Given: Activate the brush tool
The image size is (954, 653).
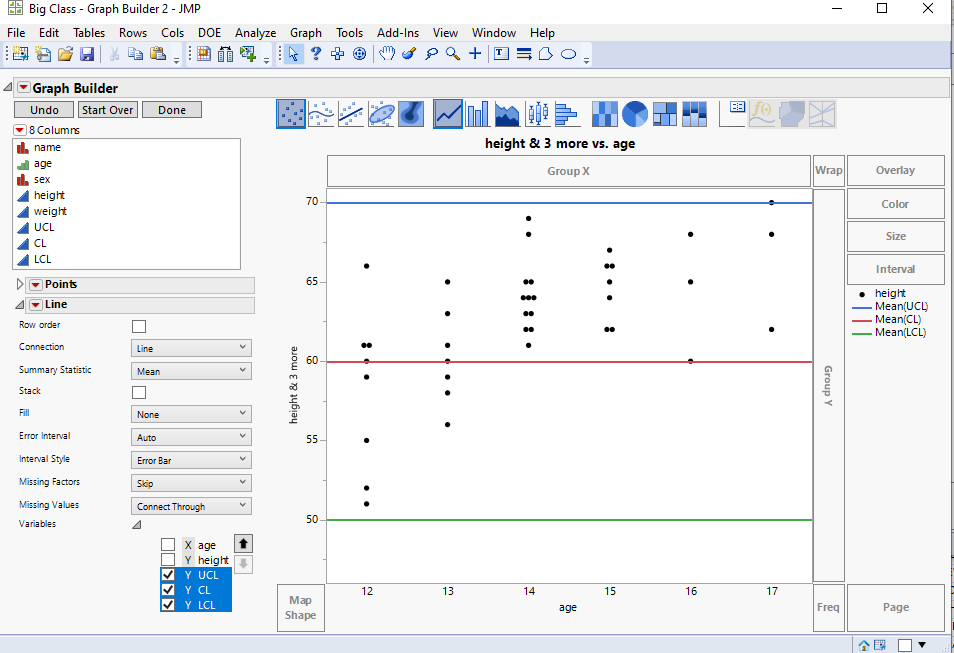Looking at the screenshot, I should tap(409, 54).
